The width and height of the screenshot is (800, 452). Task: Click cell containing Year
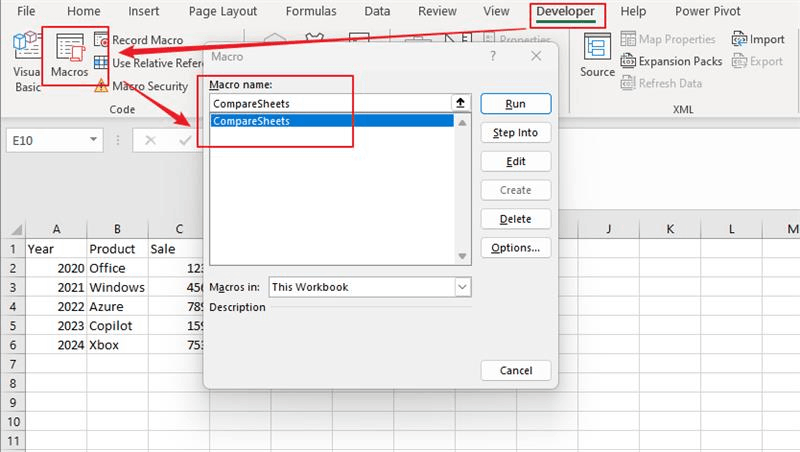[x=56, y=249]
